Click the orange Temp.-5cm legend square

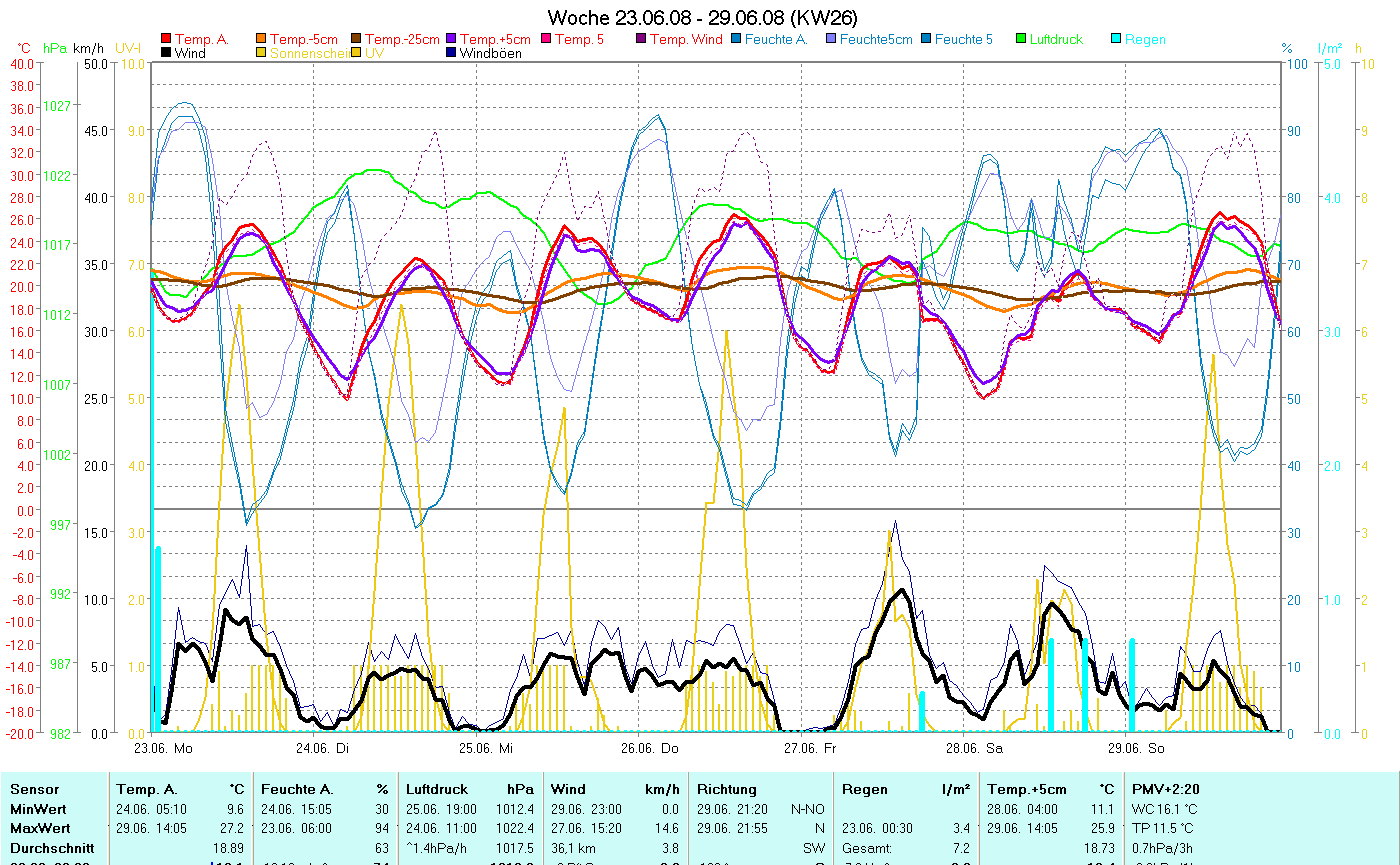click(262, 39)
